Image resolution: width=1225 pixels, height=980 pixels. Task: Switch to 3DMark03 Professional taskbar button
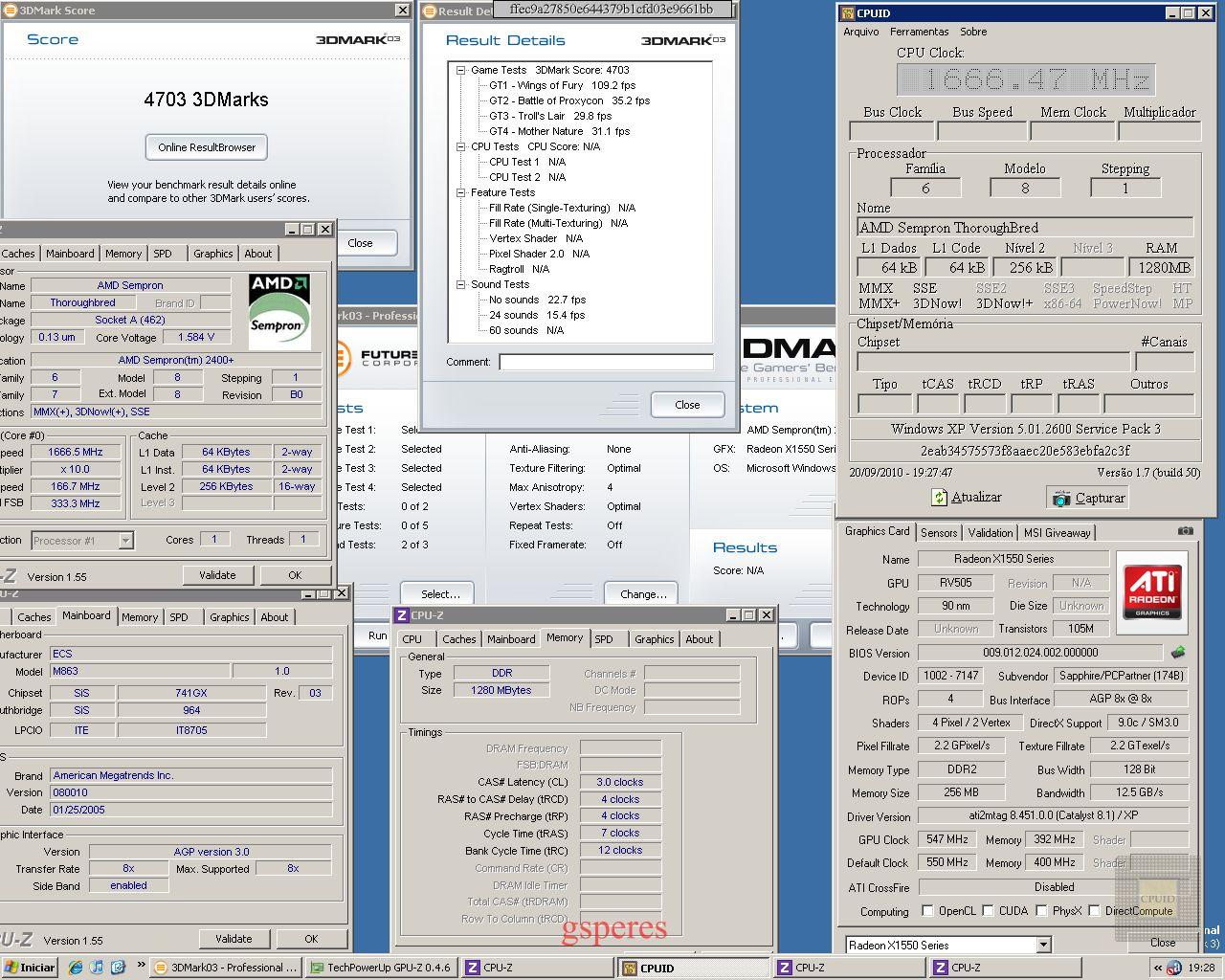[x=227, y=968]
